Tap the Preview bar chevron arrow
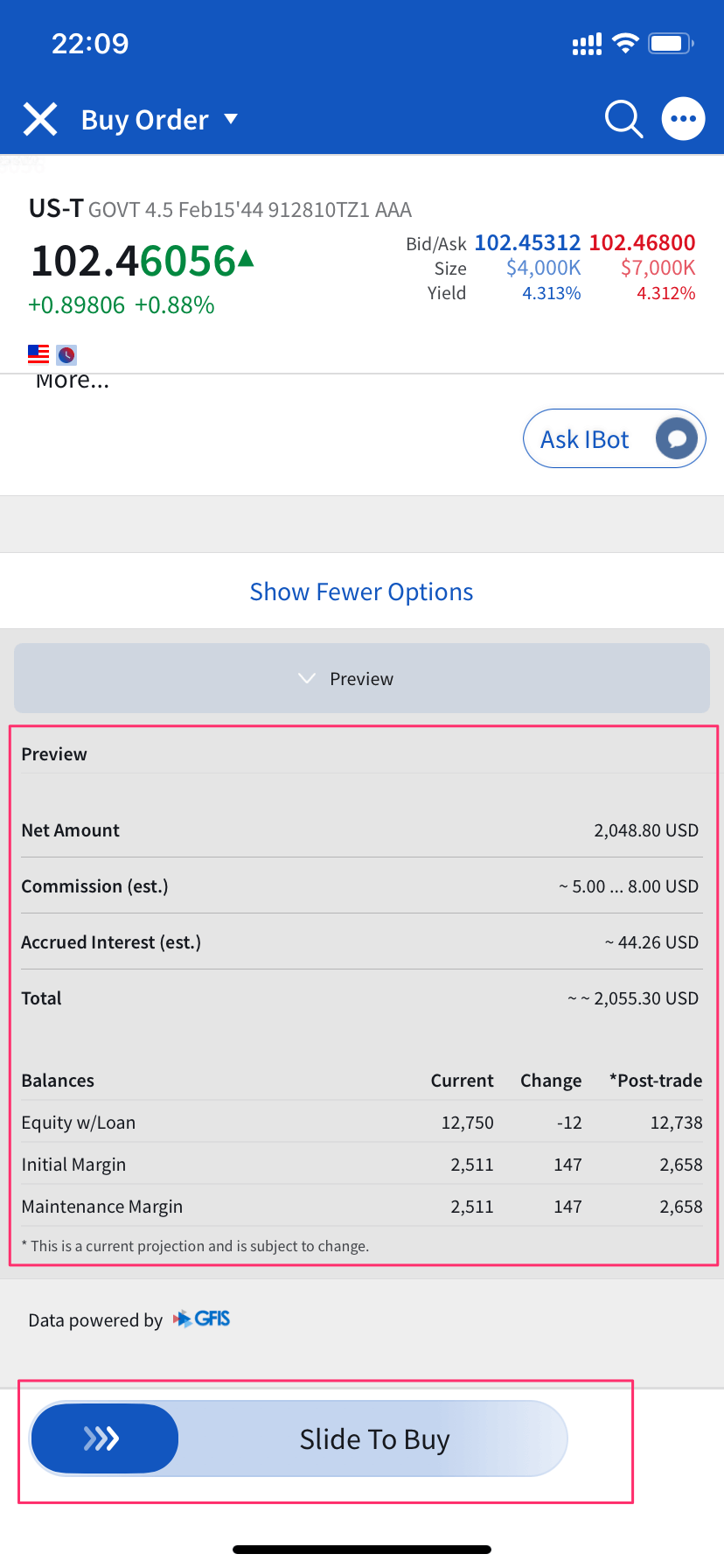 tap(306, 679)
